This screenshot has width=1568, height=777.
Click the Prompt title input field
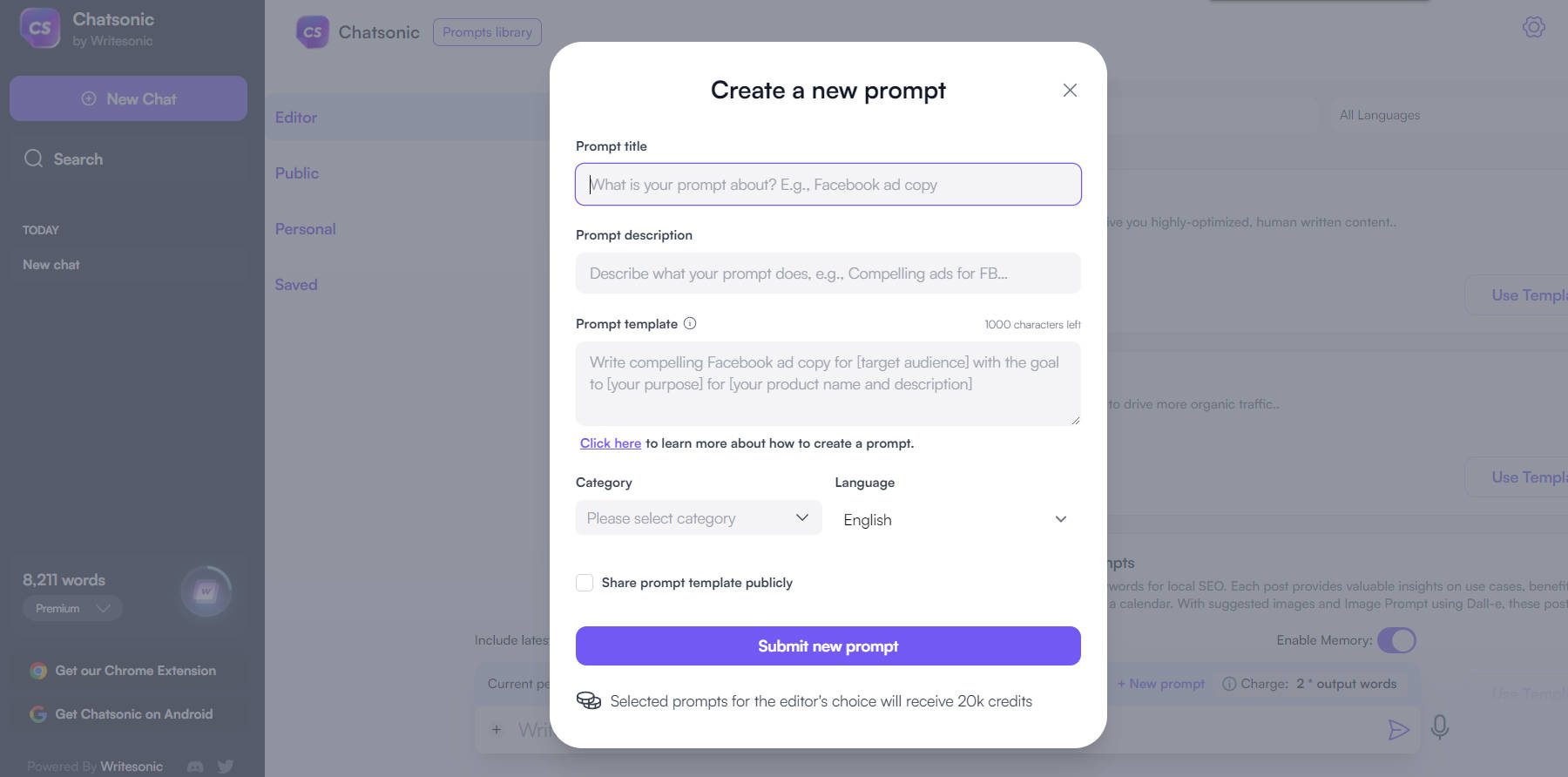(x=827, y=184)
